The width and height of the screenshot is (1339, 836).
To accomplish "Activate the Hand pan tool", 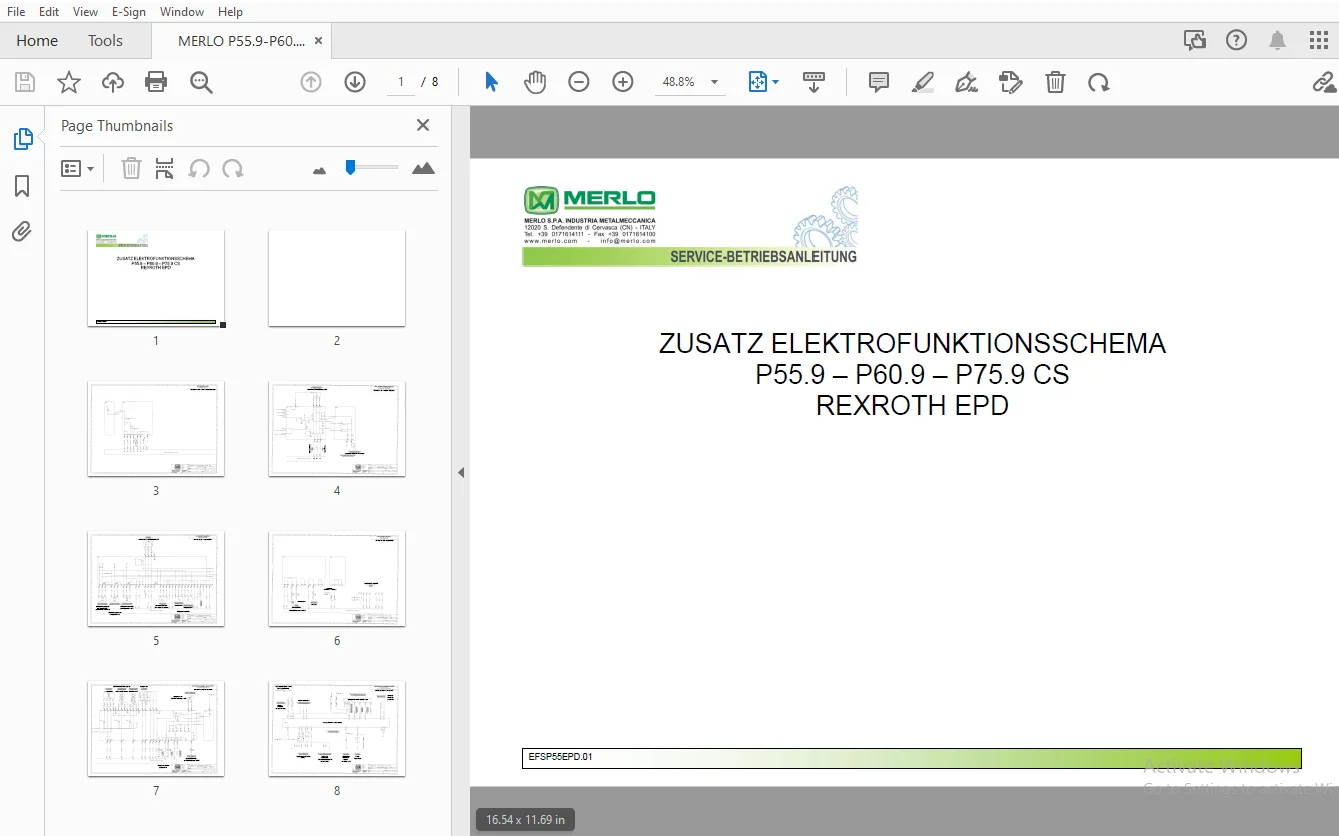I will pyautogui.click(x=535, y=82).
